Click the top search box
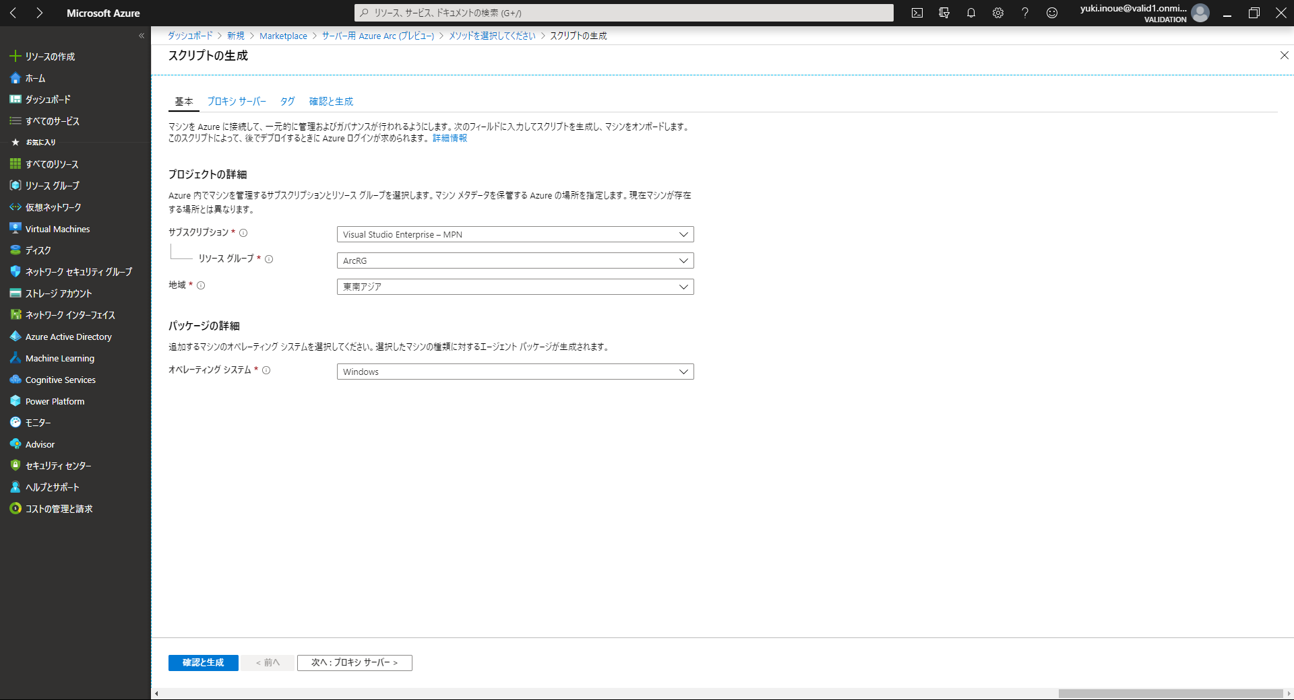 pos(624,13)
